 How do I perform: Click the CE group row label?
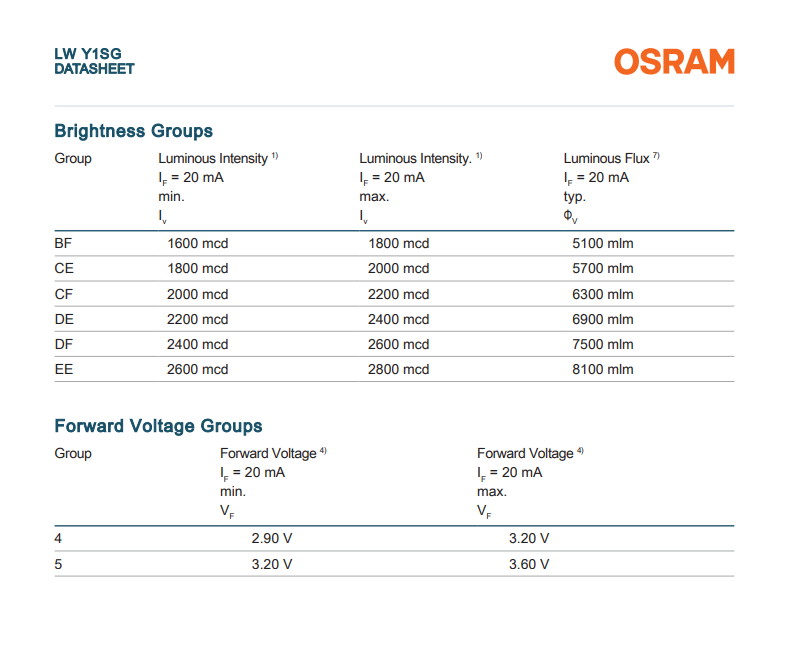click(x=64, y=269)
